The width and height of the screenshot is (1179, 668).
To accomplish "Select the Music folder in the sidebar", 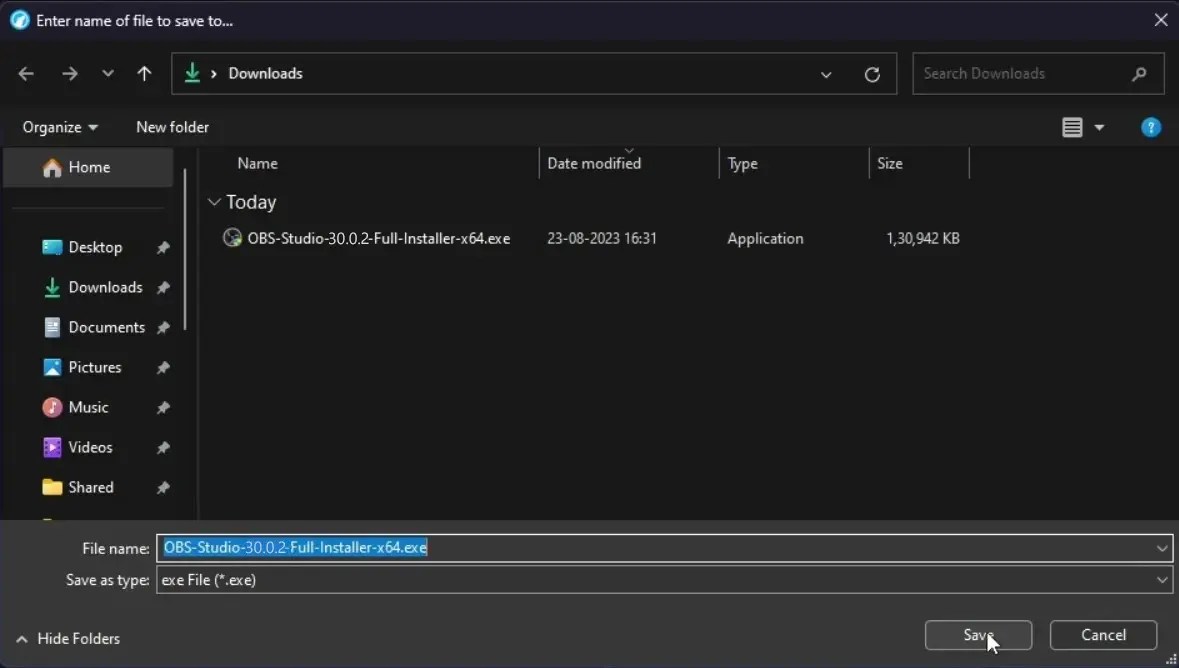I will tap(86, 407).
